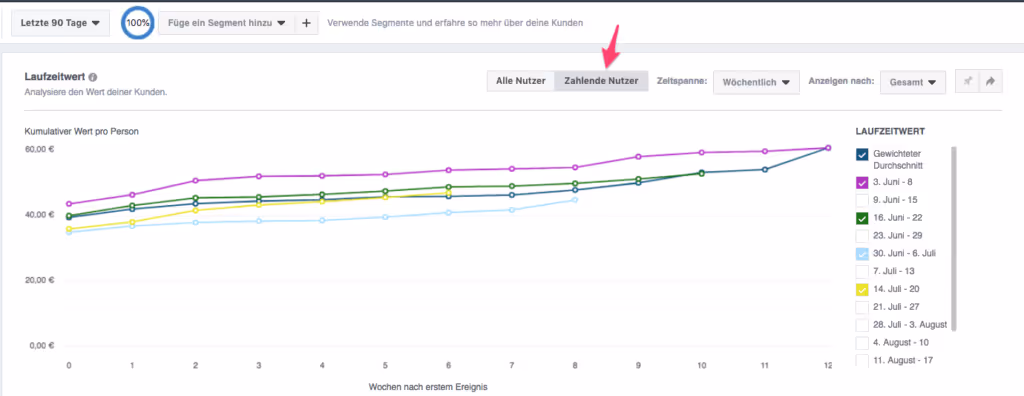Click the 60,00 € axis value

coord(39,149)
